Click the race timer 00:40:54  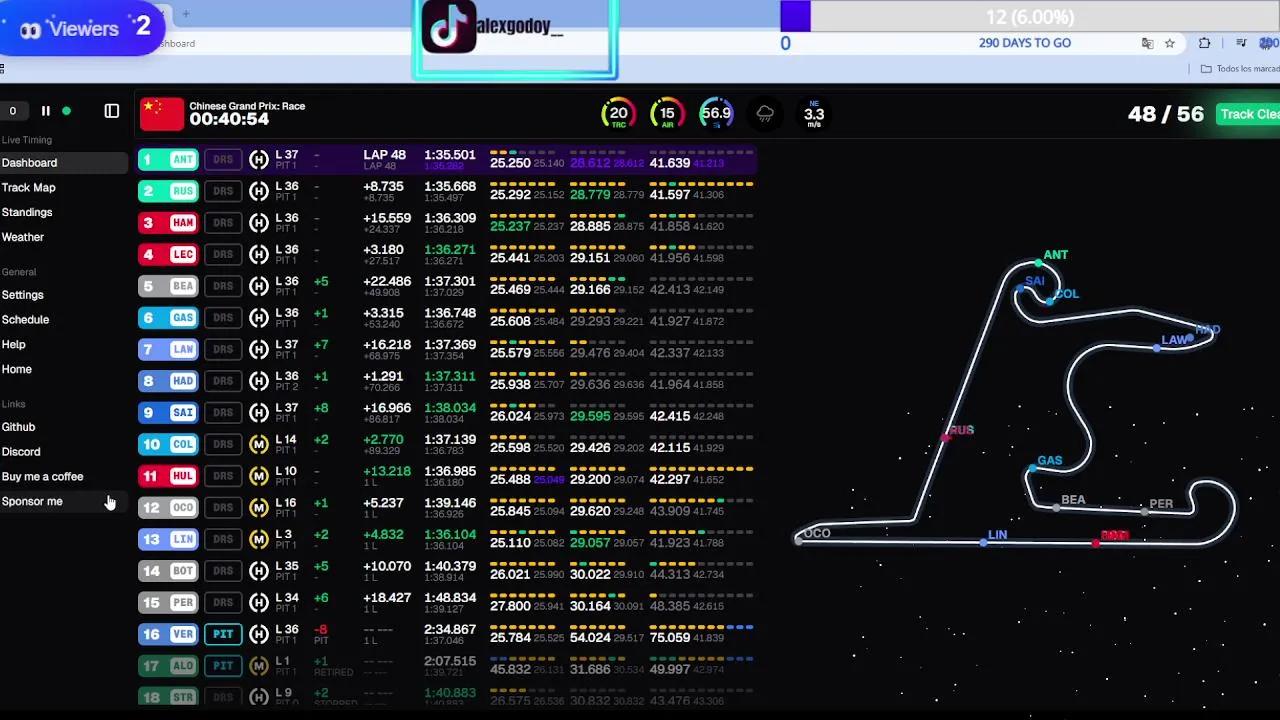point(229,119)
